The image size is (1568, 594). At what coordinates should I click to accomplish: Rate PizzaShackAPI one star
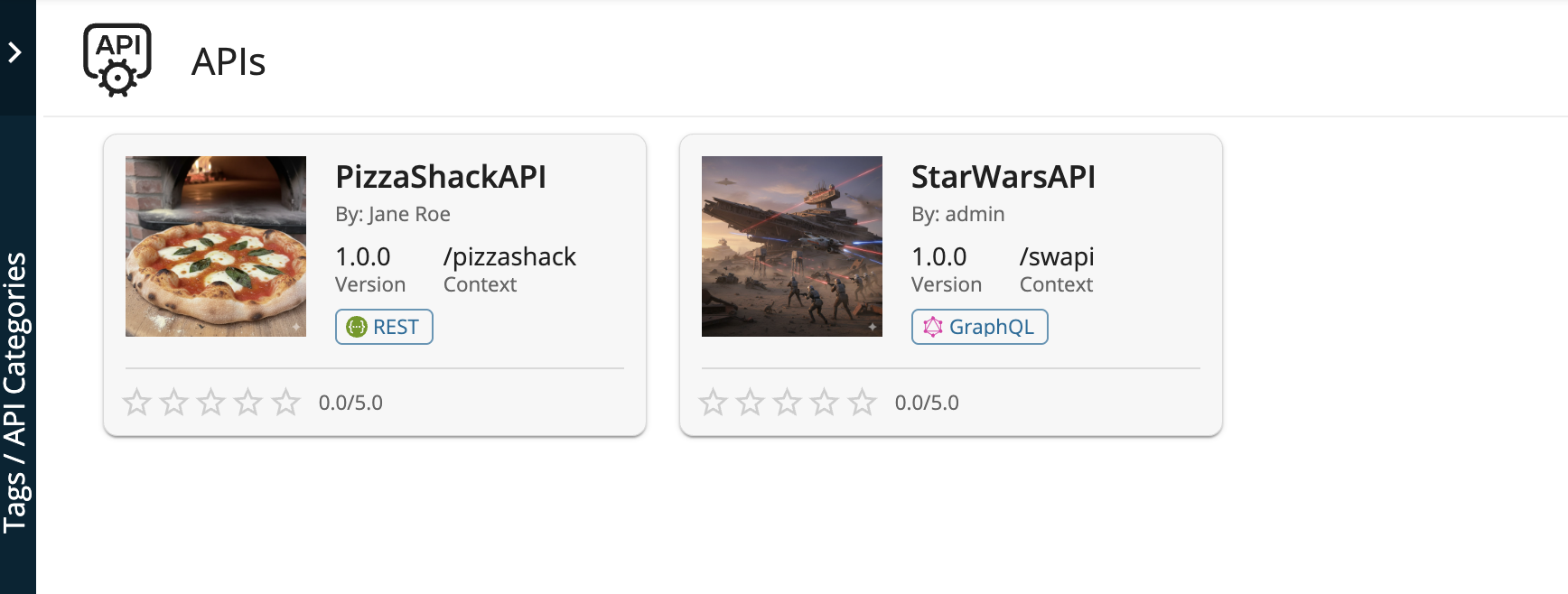click(x=137, y=403)
